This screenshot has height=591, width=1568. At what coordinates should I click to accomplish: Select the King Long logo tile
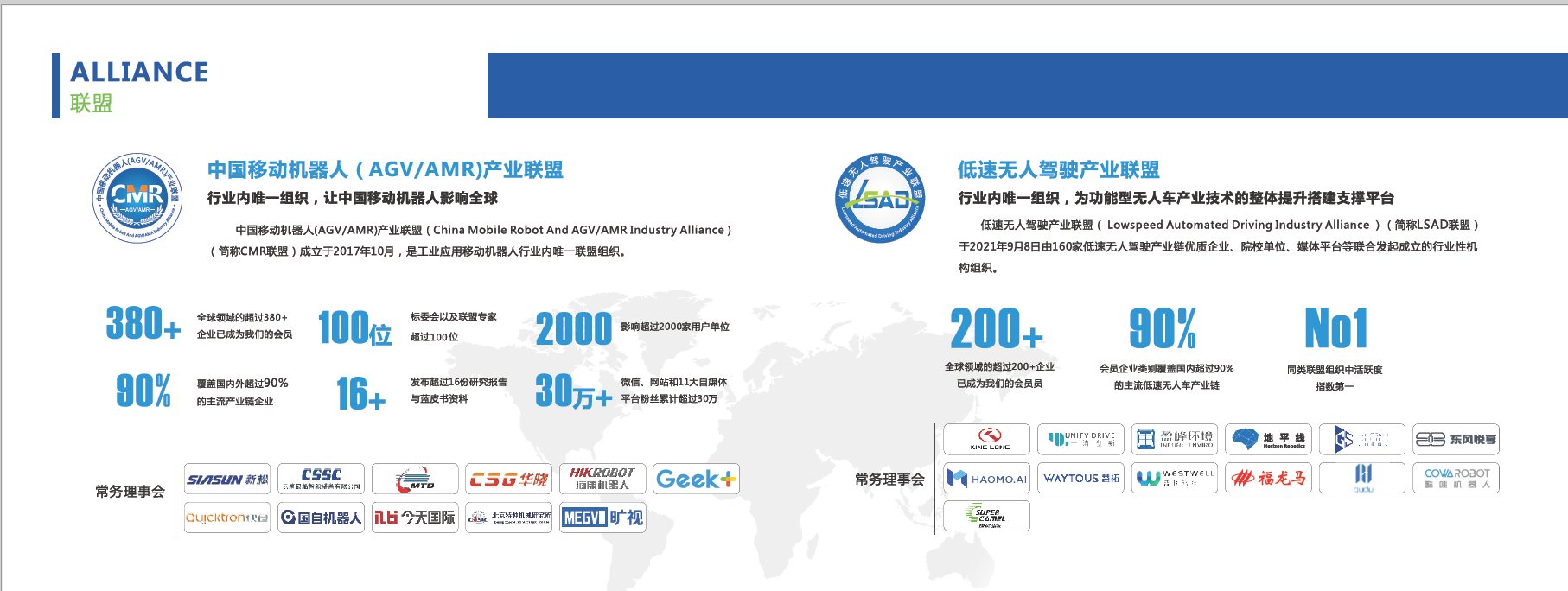click(986, 439)
